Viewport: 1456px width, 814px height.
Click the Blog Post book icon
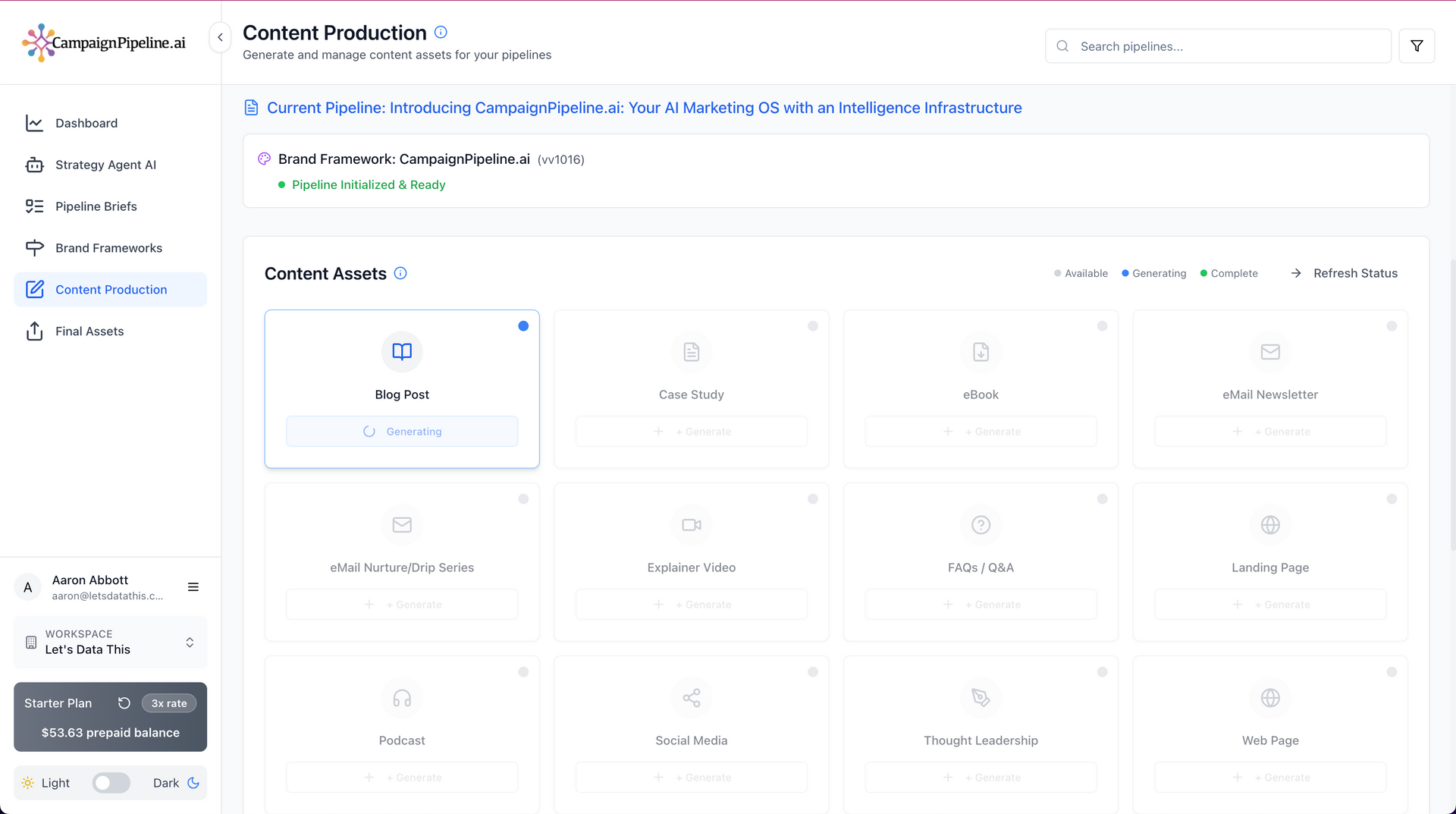(x=402, y=352)
